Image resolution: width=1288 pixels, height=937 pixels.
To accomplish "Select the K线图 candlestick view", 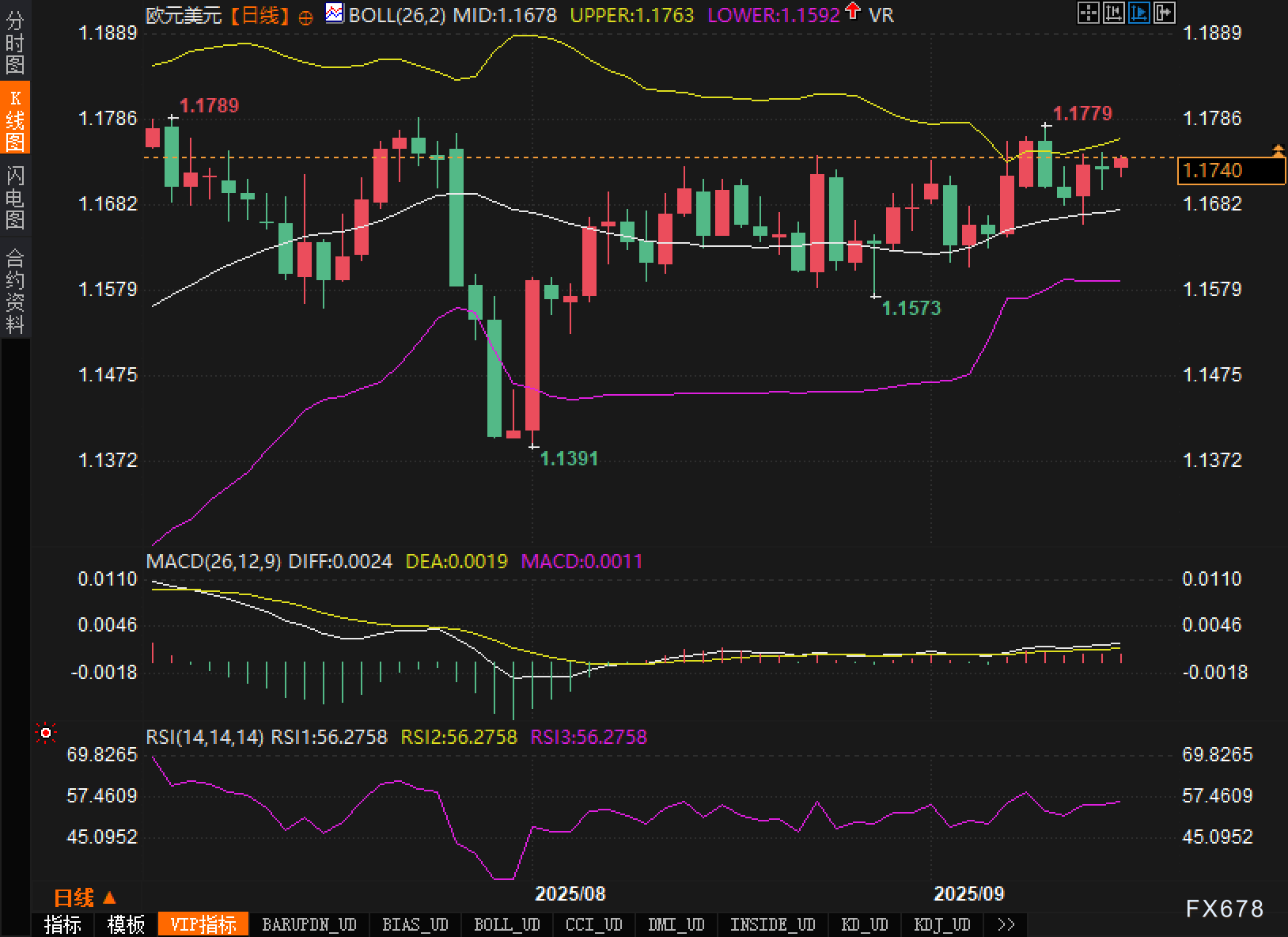I will pos(15,120).
